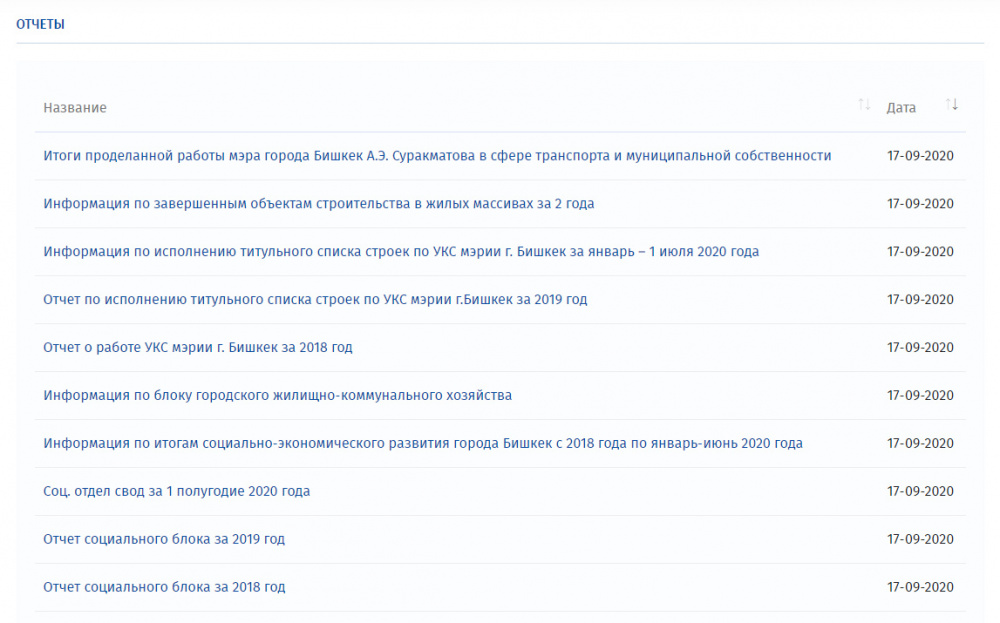Open the титульного списка строек за январь report
The height and width of the screenshot is (623, 1000).
pyautogui.click(x=400, y=251)
